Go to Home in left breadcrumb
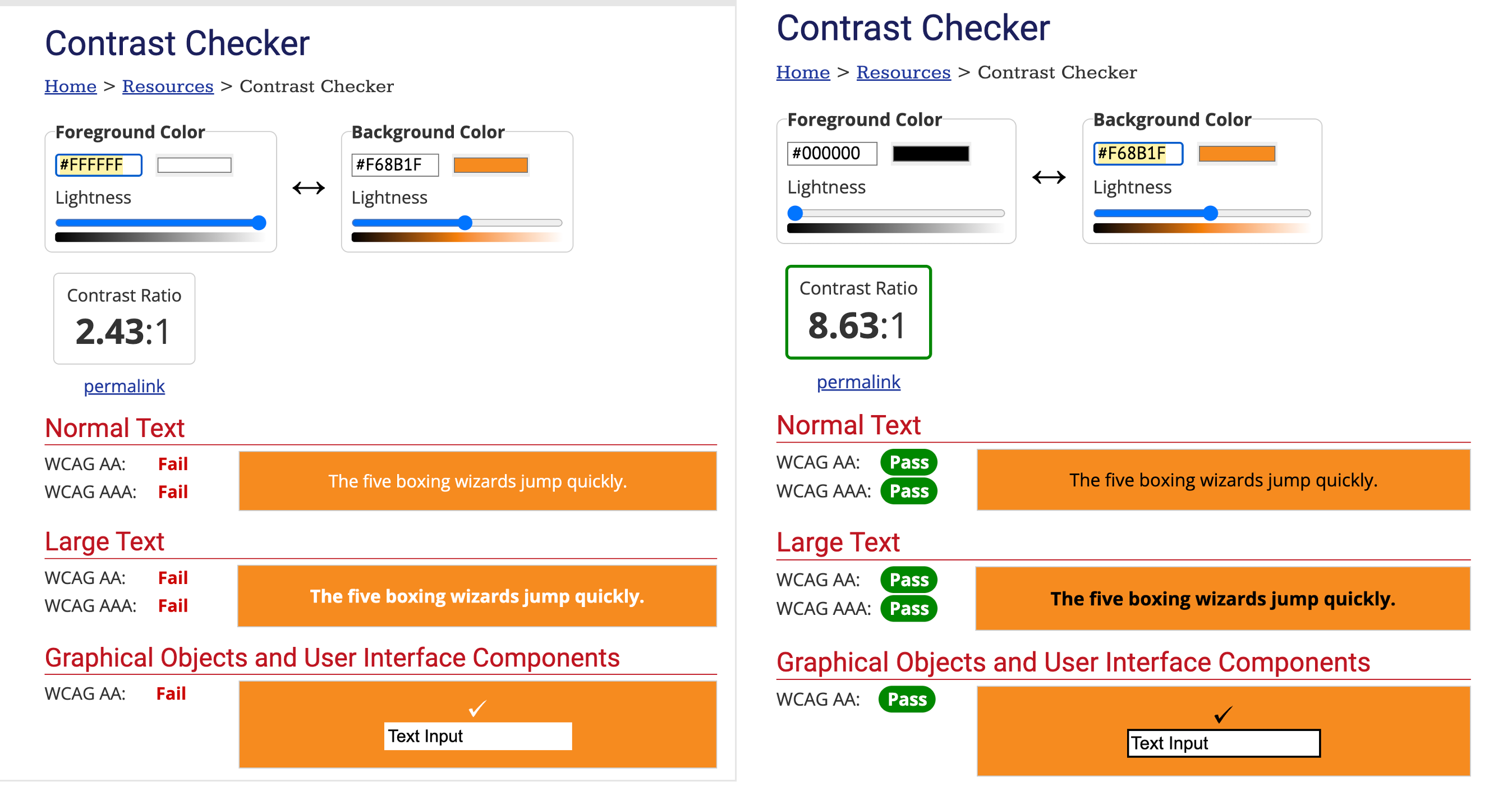 [x=71, y=86]
